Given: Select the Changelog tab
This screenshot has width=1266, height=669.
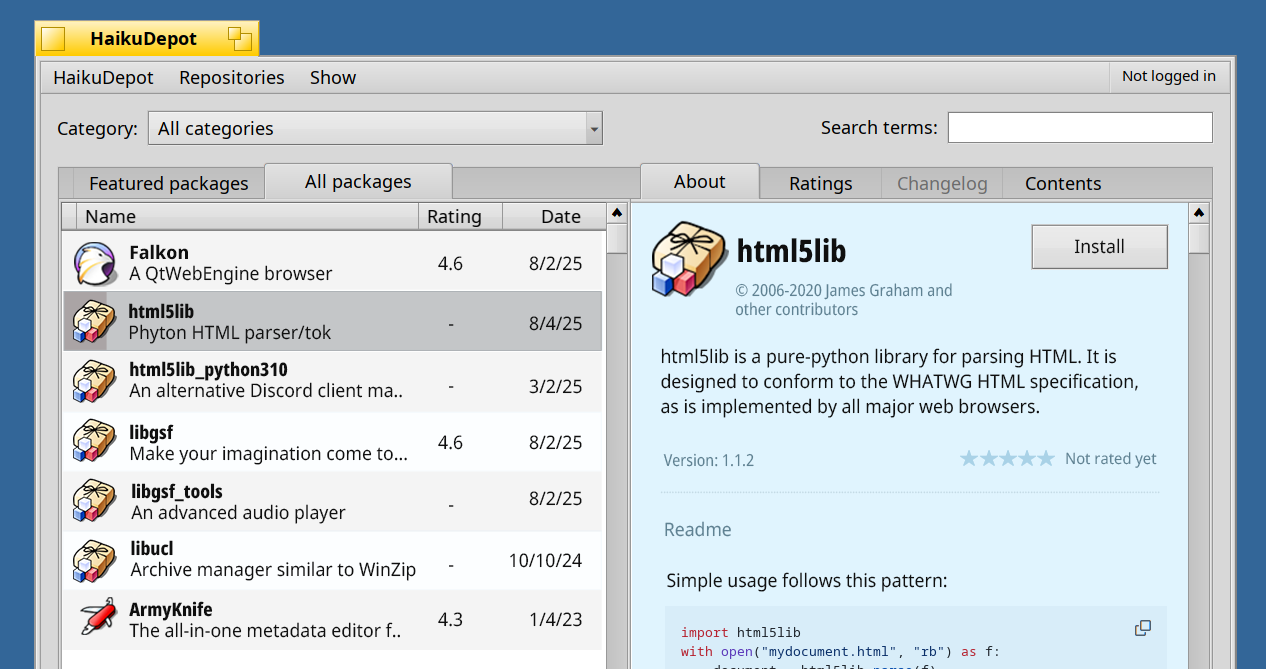Looking at the screenshot, I should 942,184.
